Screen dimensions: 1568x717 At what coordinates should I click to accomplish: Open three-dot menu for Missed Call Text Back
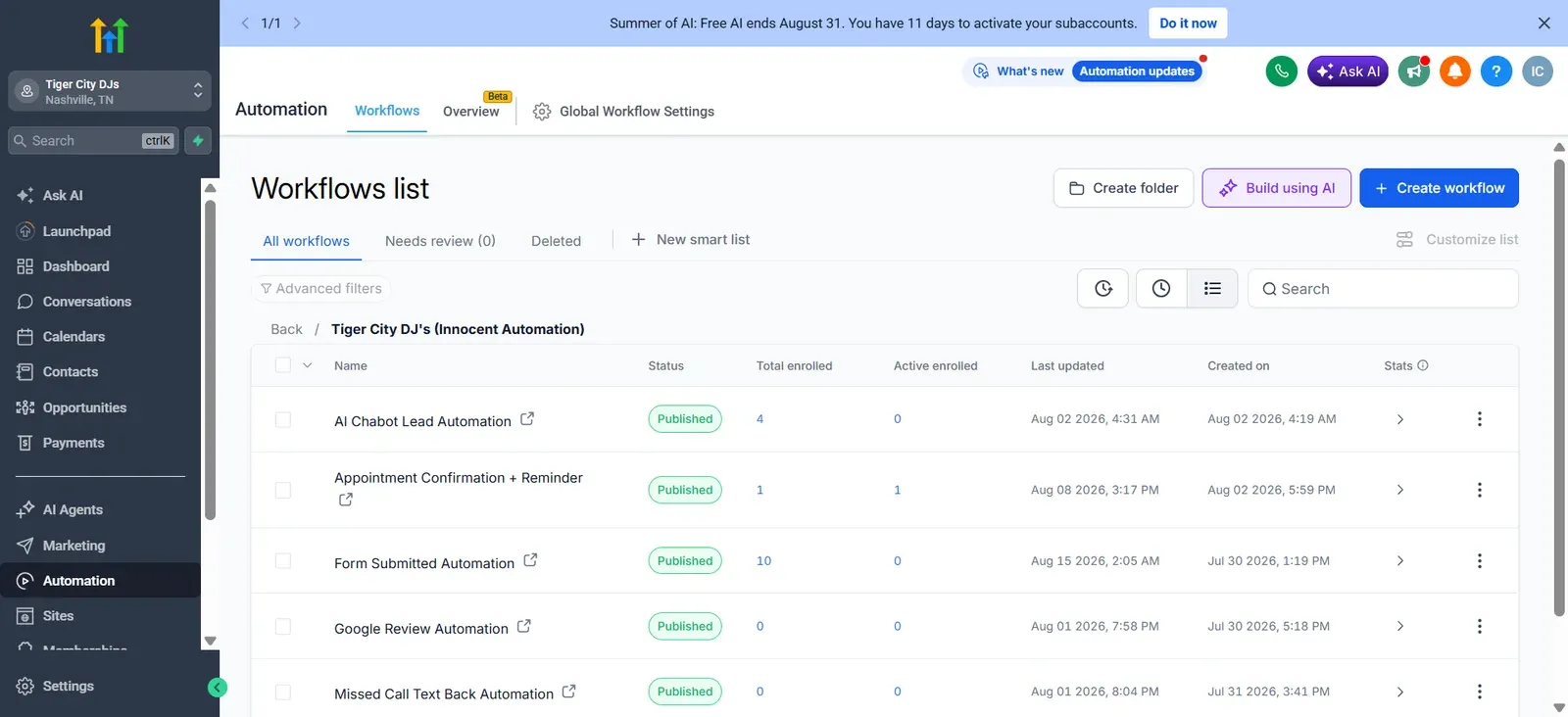tap(1480, 692)
